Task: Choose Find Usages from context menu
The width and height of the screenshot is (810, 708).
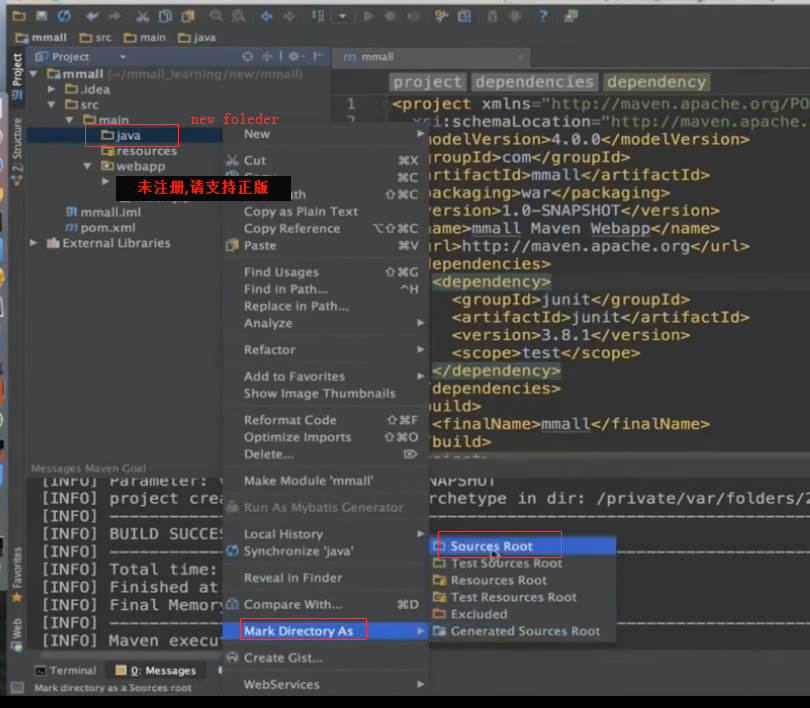Action: 325,272
